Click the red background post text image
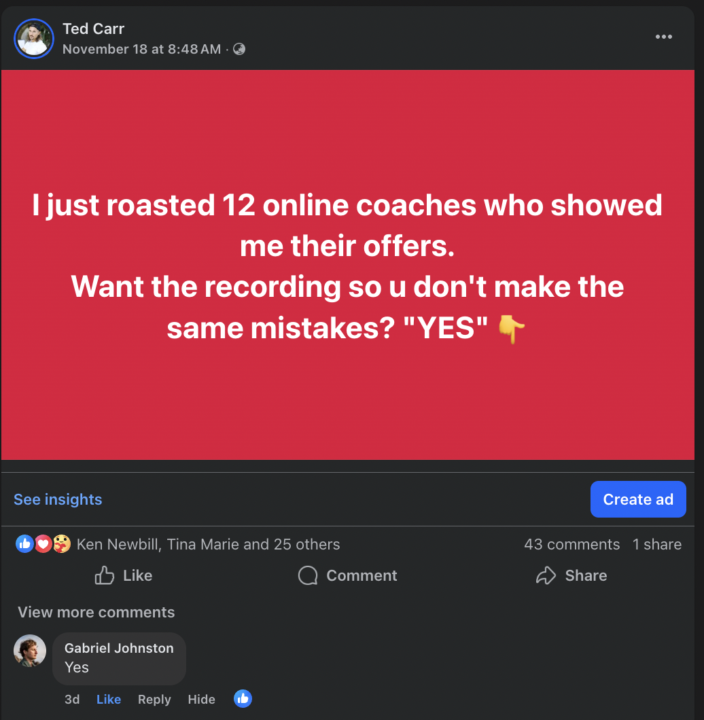Viewport: 704px width, 720px height. pyautogui.click(x=348, y=265)
